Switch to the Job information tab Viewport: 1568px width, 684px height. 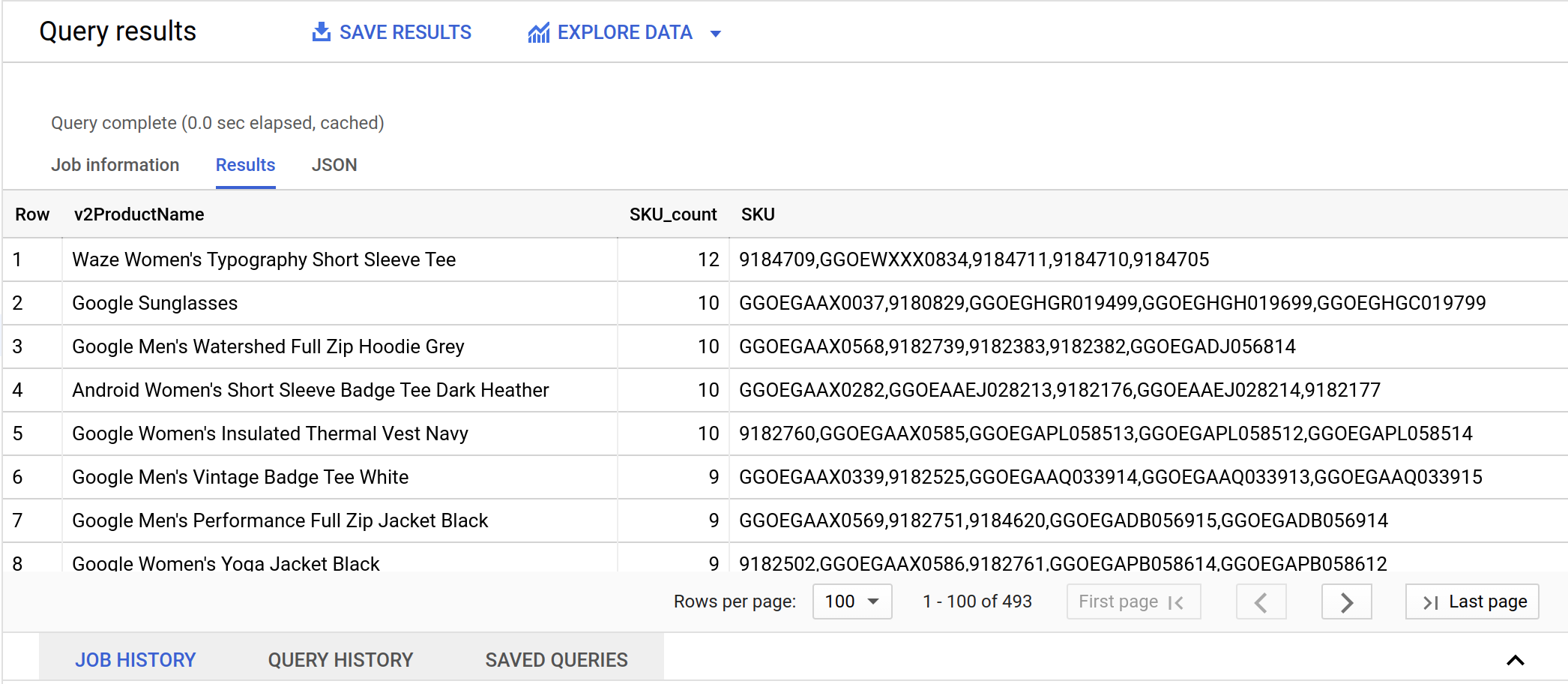pyautogui.click(x=115, y=165)
